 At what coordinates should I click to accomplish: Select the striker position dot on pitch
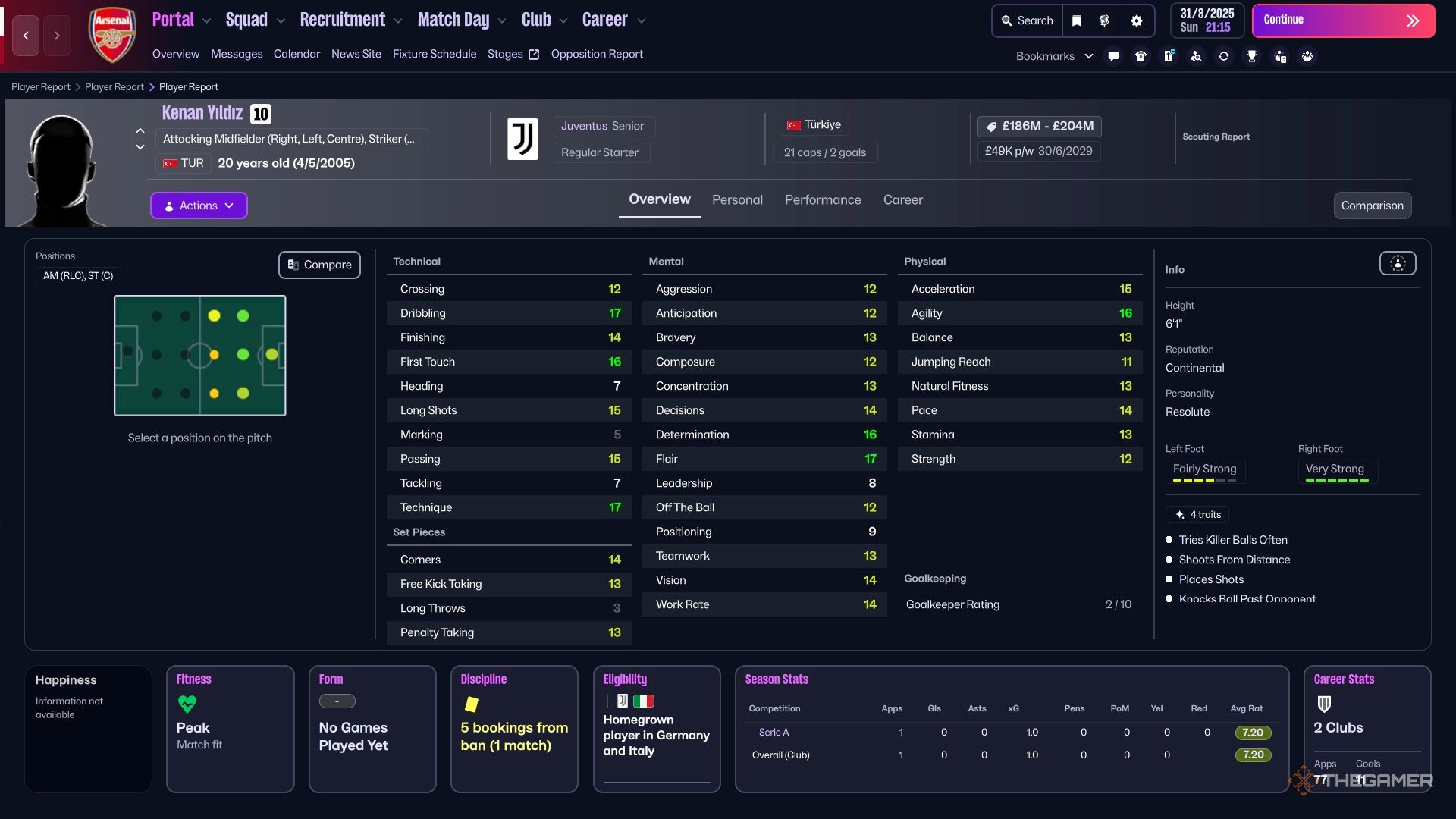[x=271, y=354]
